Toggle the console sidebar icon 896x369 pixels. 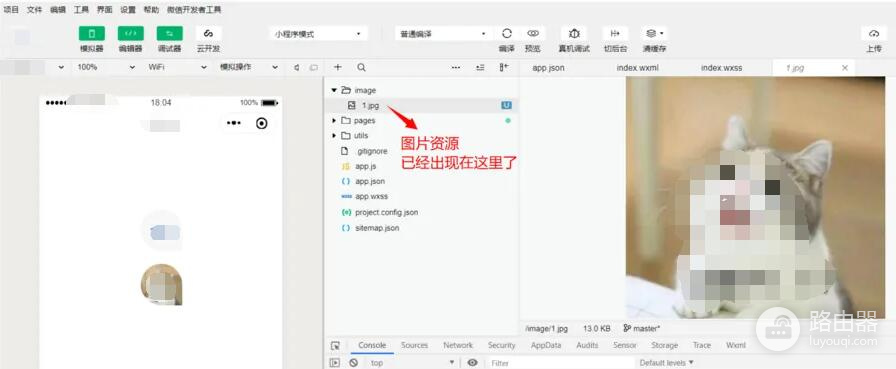[335, 363]
